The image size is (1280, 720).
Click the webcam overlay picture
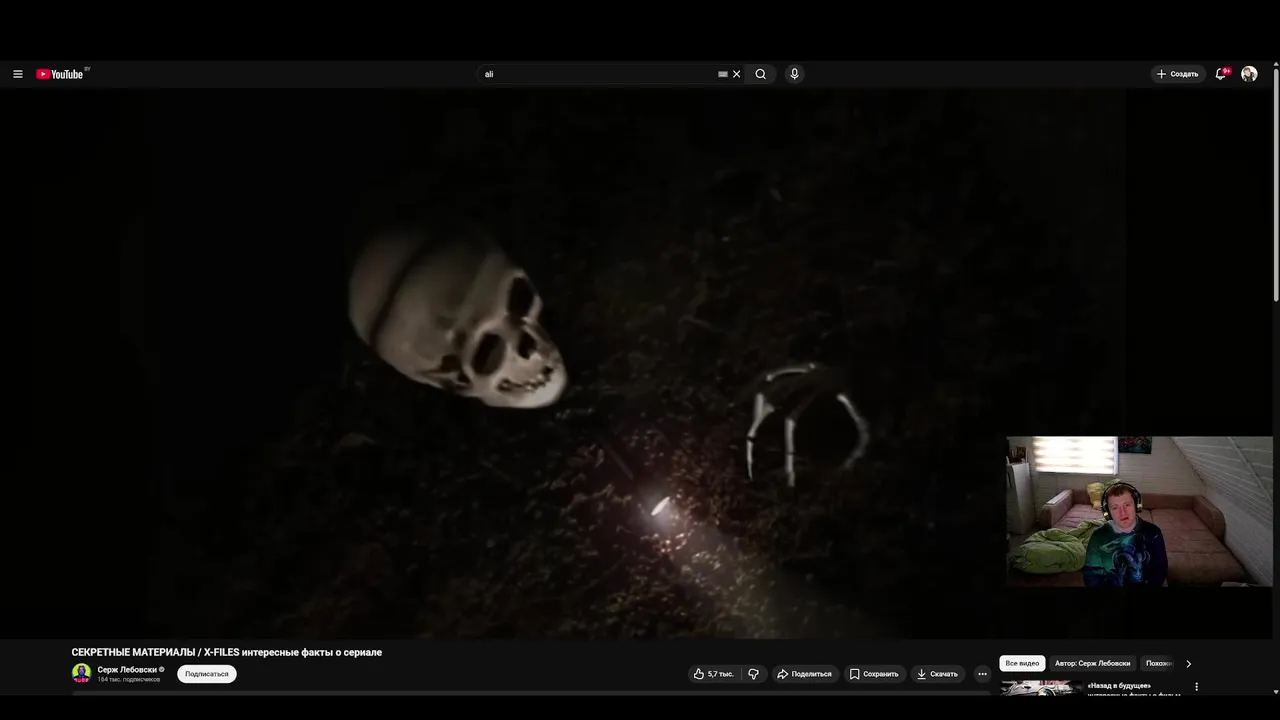[x=1139, y=511]
